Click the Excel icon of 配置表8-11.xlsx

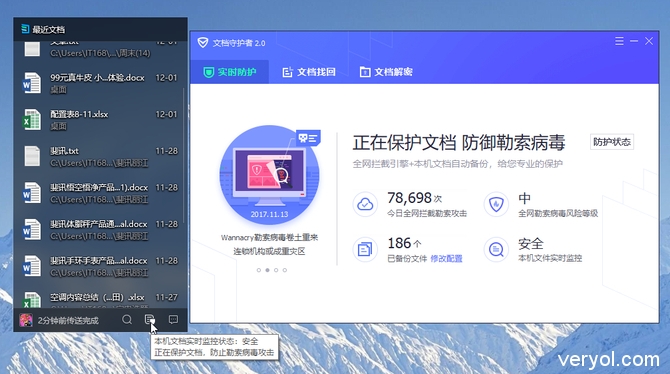[x=32, y=120]
